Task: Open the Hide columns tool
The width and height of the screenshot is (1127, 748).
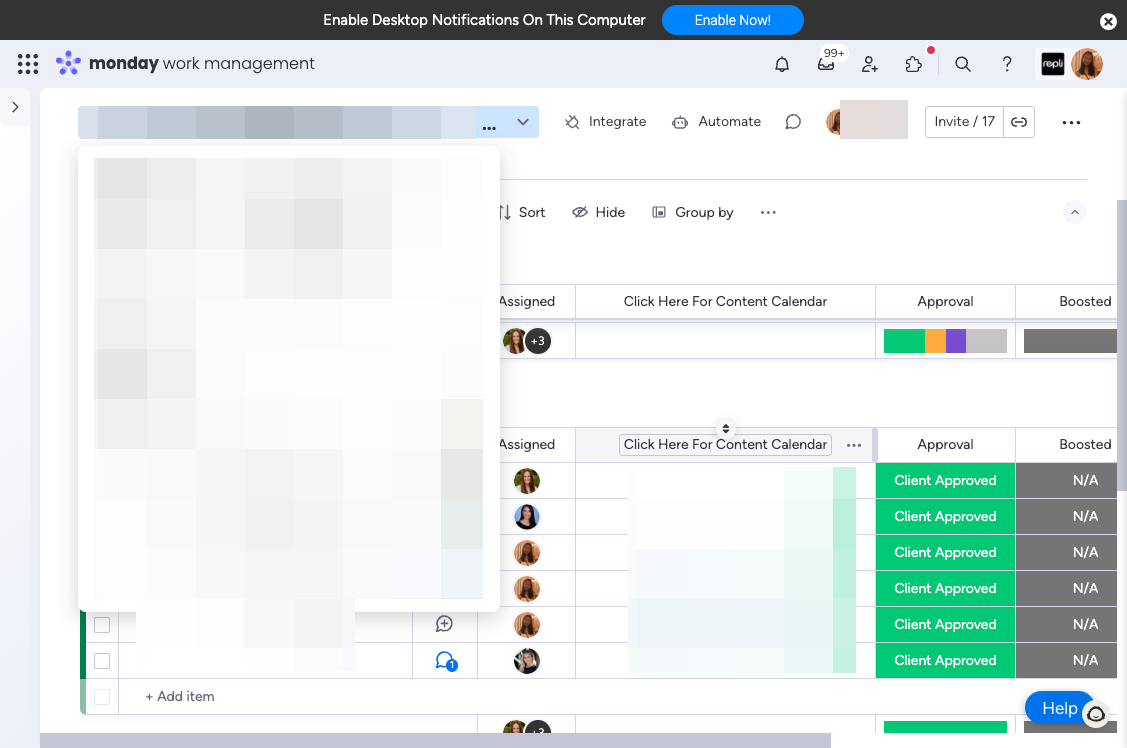Action: [x=598, y=212]
